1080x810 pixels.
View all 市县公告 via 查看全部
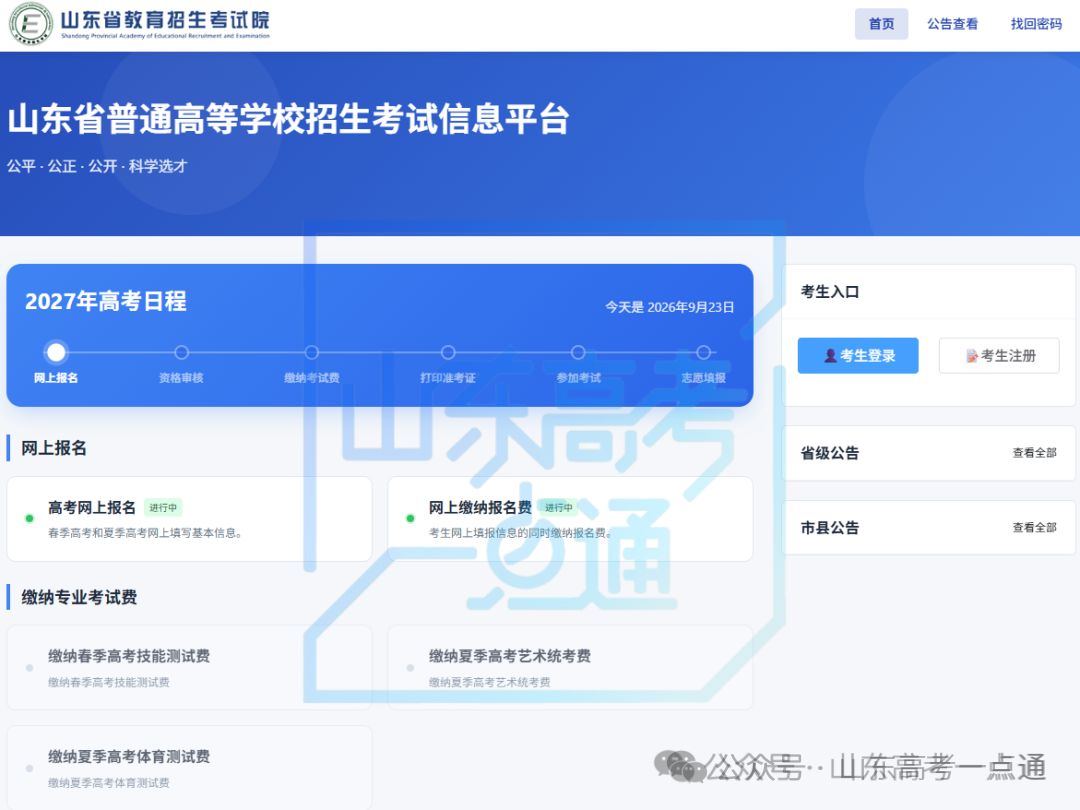[1034, 528]
